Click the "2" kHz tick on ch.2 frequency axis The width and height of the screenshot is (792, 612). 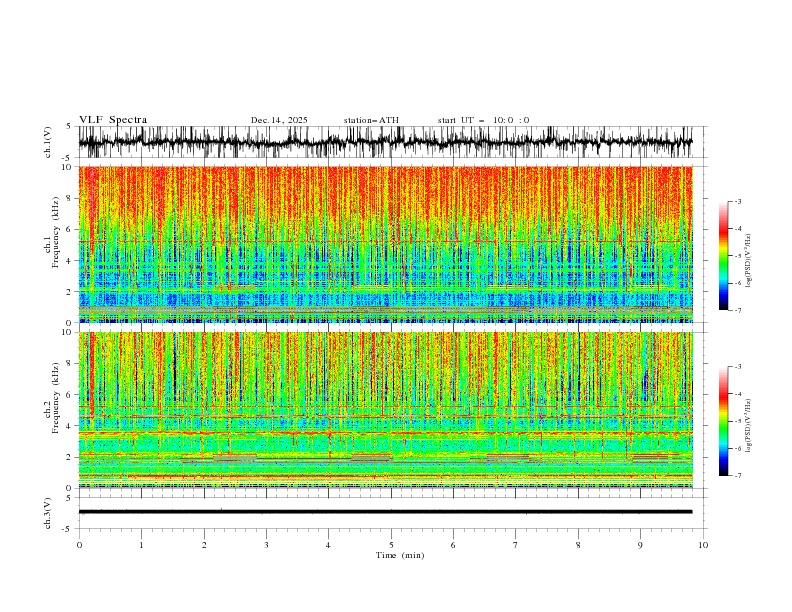tap(70, 457)
